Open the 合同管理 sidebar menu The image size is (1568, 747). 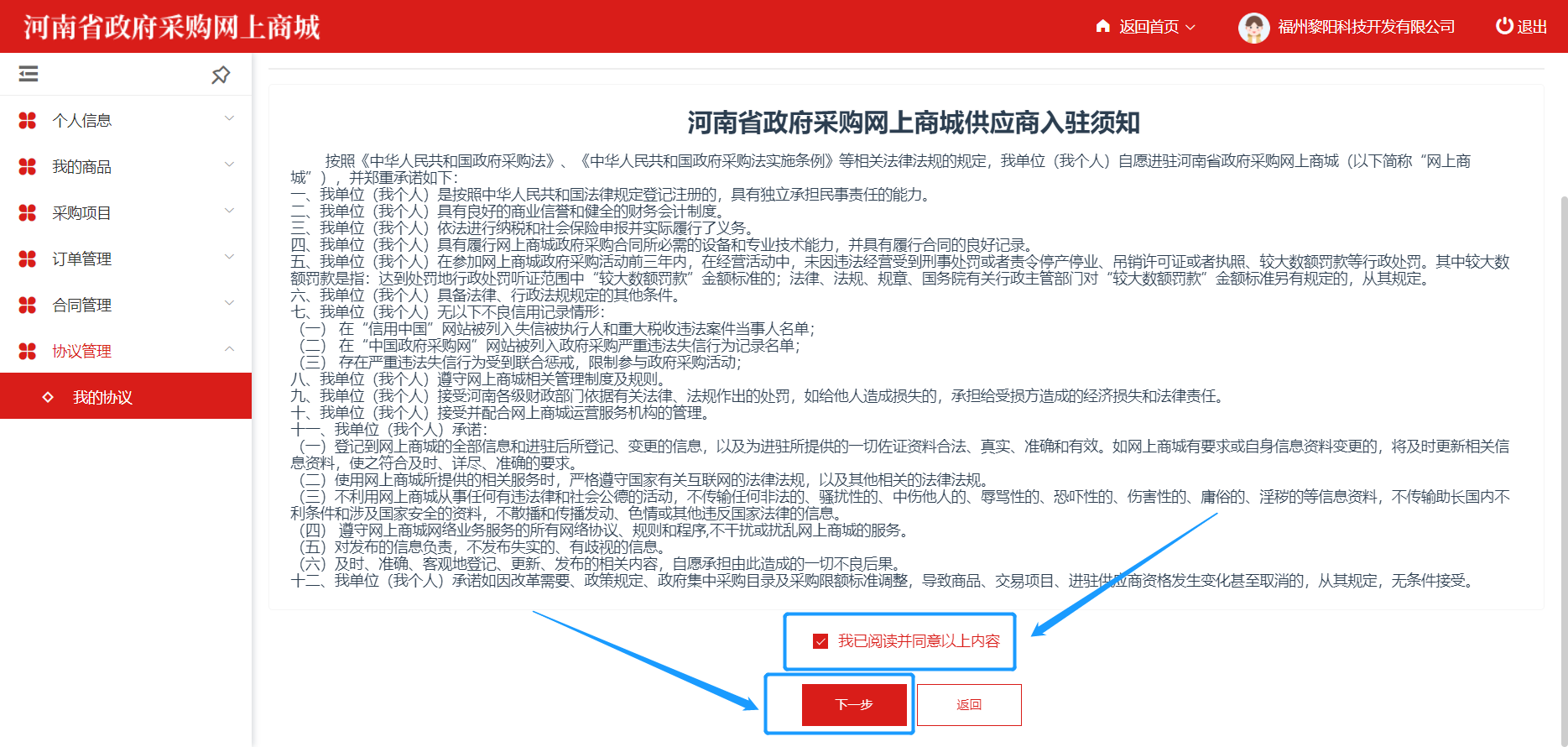coord(126,306)
